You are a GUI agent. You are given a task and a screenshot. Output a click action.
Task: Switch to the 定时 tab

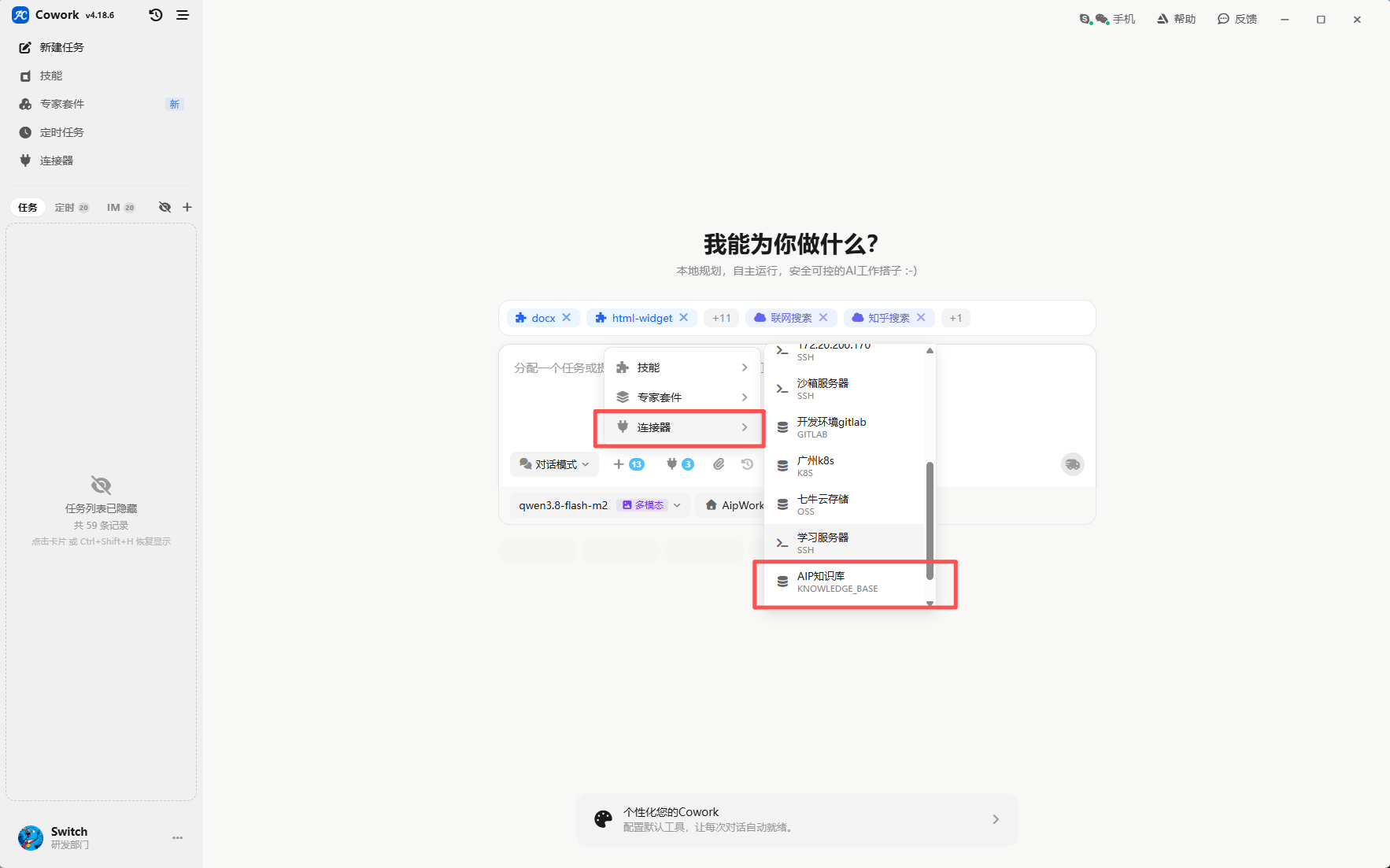click(72, 208)
